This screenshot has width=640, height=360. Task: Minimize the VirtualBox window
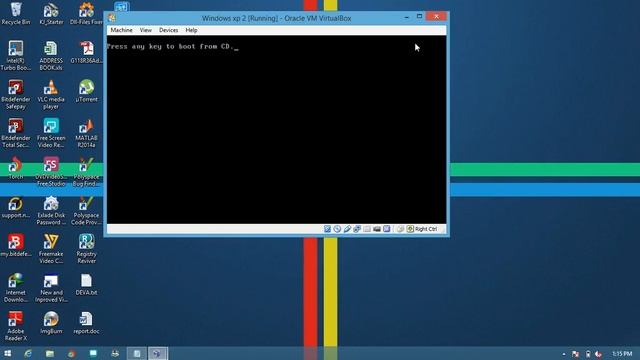point(407,17)
